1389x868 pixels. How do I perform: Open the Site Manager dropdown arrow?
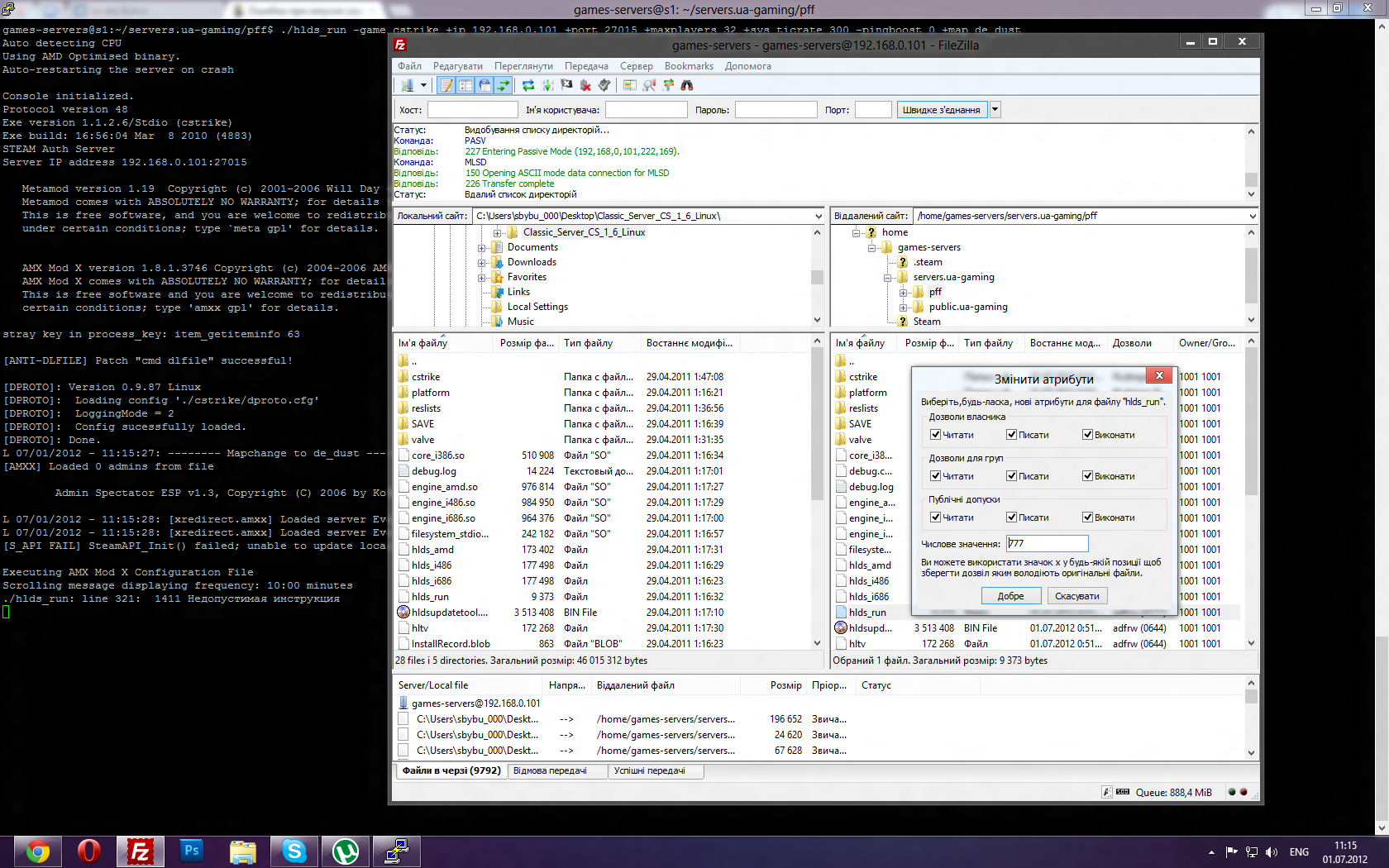coord(423,85)
